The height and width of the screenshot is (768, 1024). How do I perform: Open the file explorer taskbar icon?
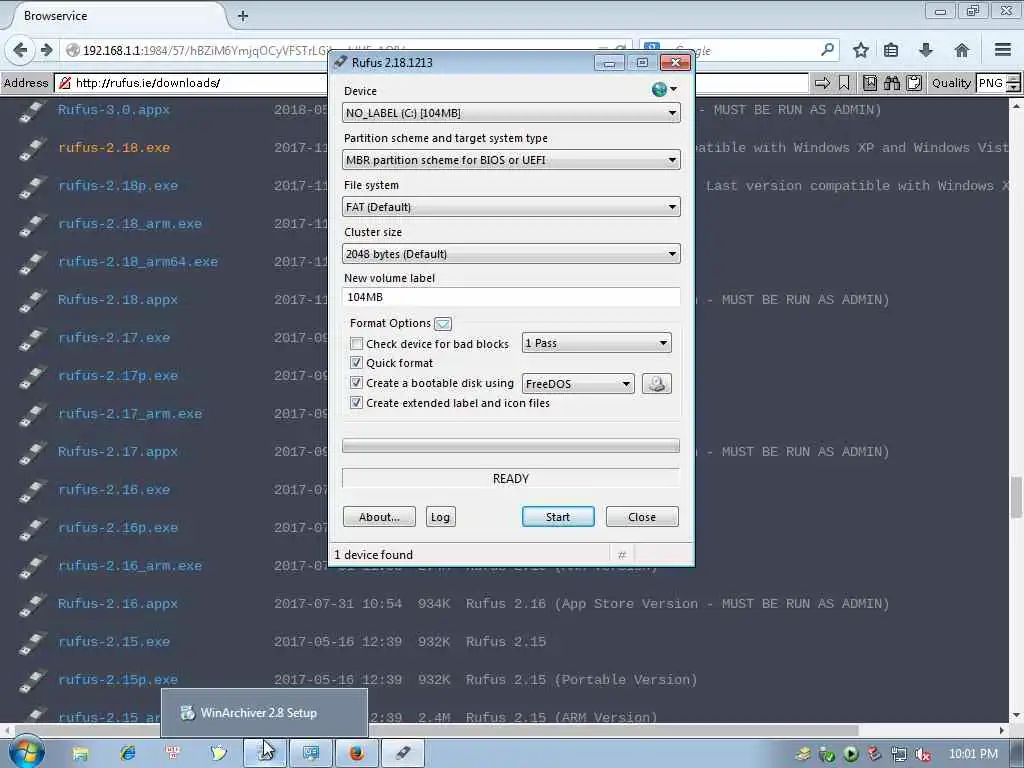point(80,754)
